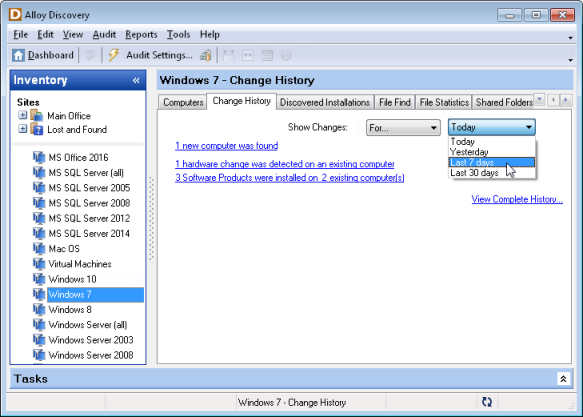583x417 pixels.
Task: Select Windows Server (all) group
Action: [x=88, y=325]
